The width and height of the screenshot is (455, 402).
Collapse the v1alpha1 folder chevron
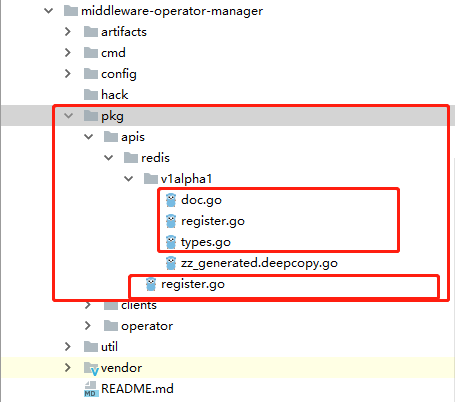click(129, 179)
